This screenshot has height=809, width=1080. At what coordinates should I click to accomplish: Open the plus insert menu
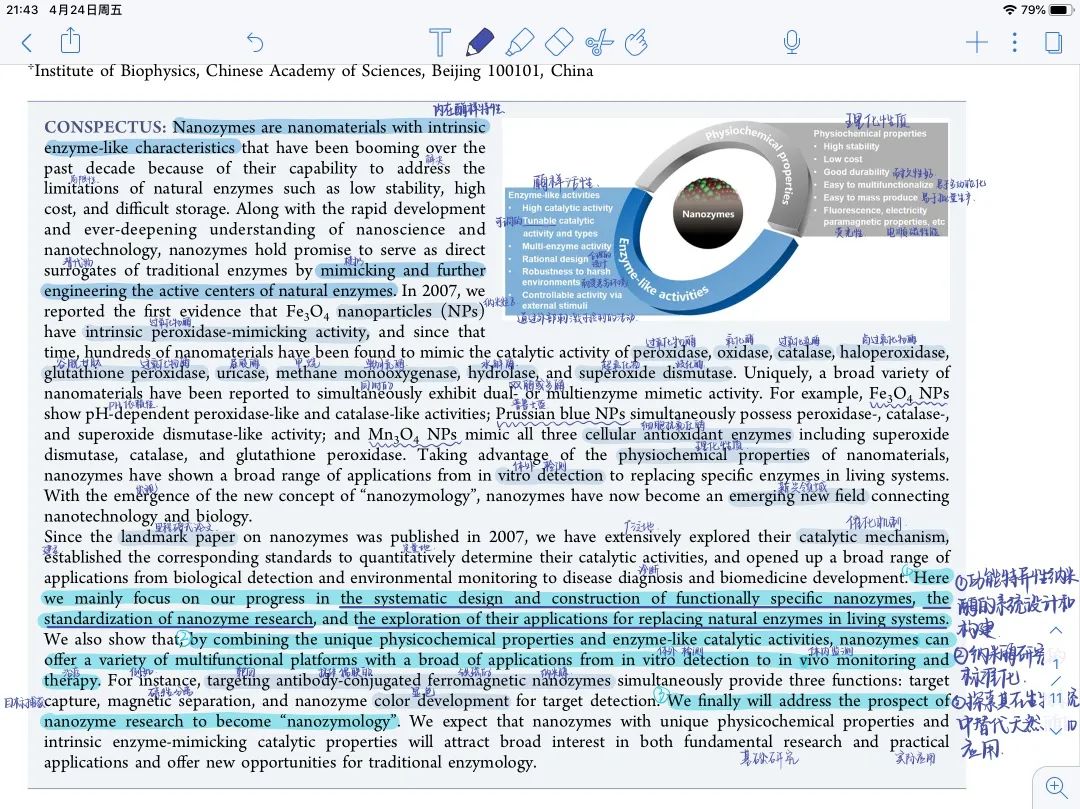pos(976,42)
